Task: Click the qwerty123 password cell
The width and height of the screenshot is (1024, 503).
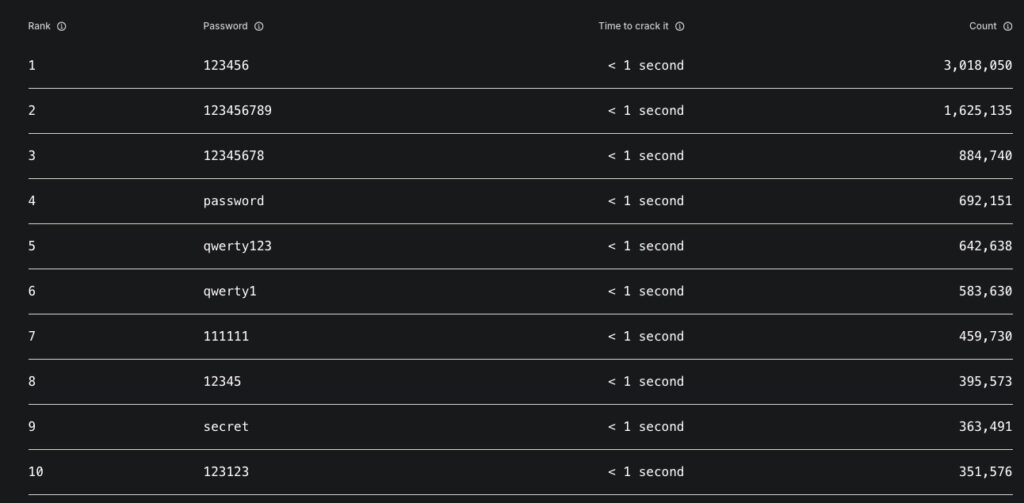Action: coord(237,246)
